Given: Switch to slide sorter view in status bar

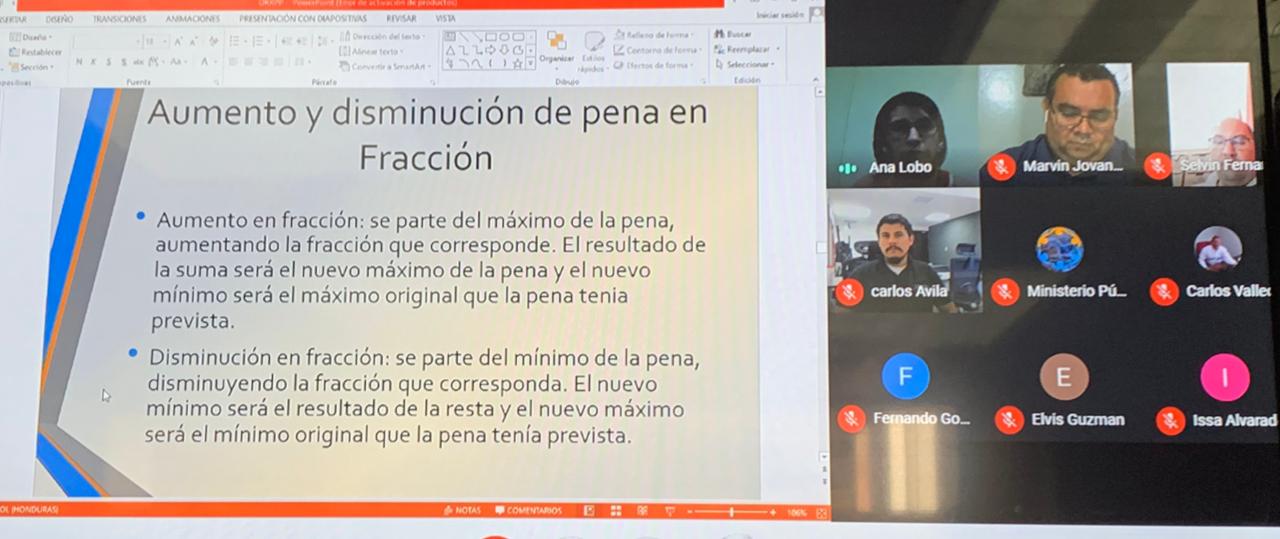Looking at the screenshot, I should (x=615, y=511).
